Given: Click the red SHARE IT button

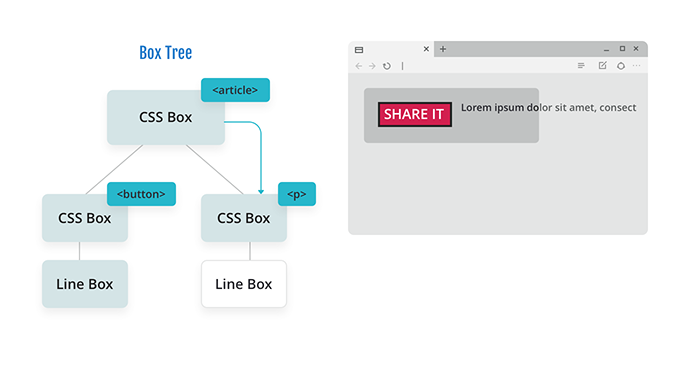Looking at the screenshot, I should coord(415,114).
